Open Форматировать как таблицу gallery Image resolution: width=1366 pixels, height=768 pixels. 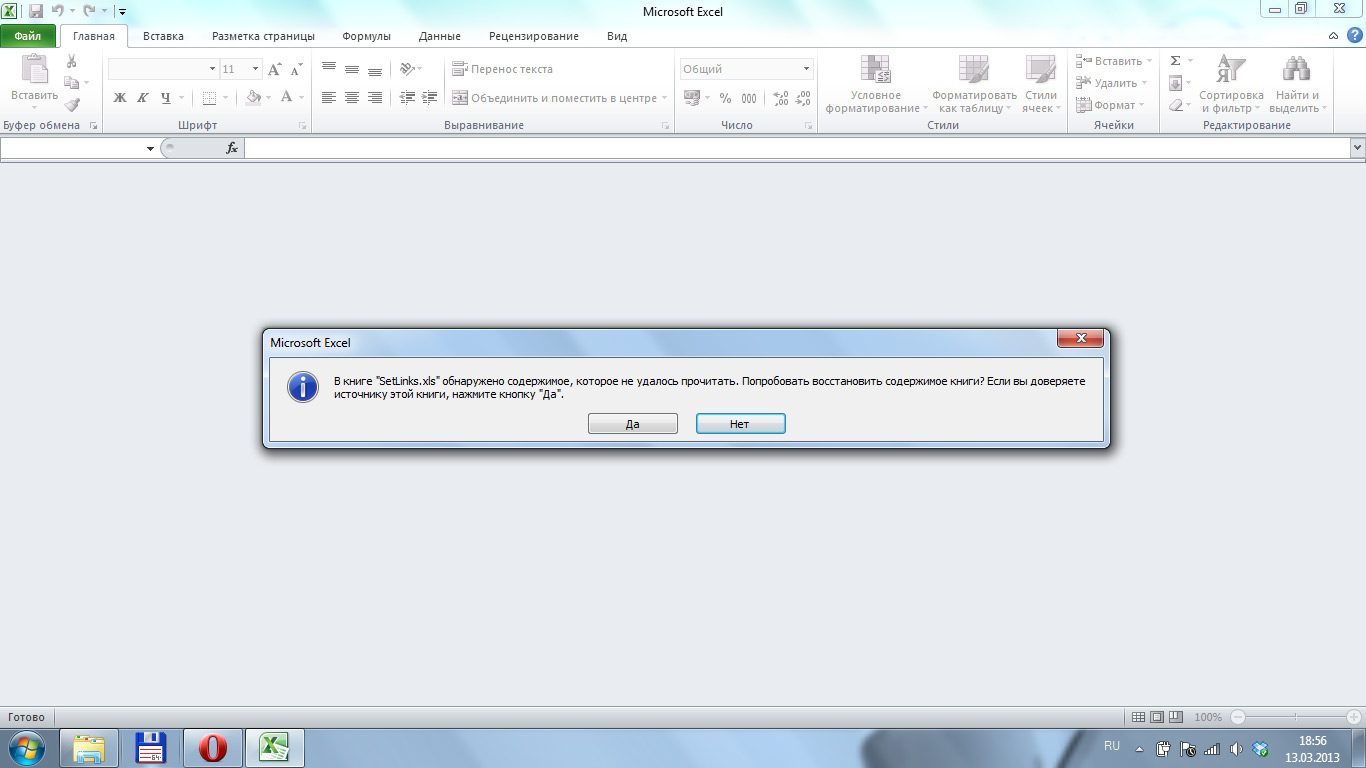point(974,84)
